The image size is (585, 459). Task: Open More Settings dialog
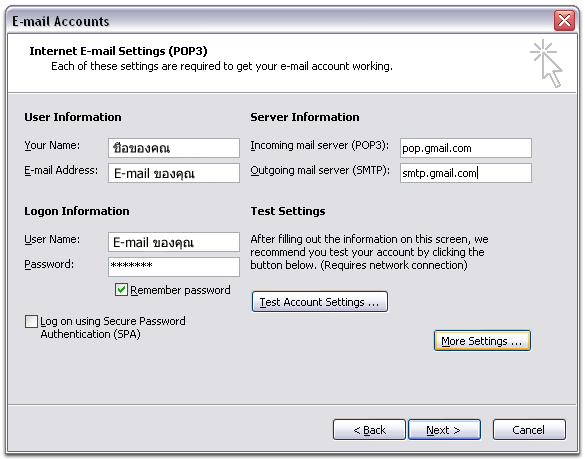pos(482,341)
